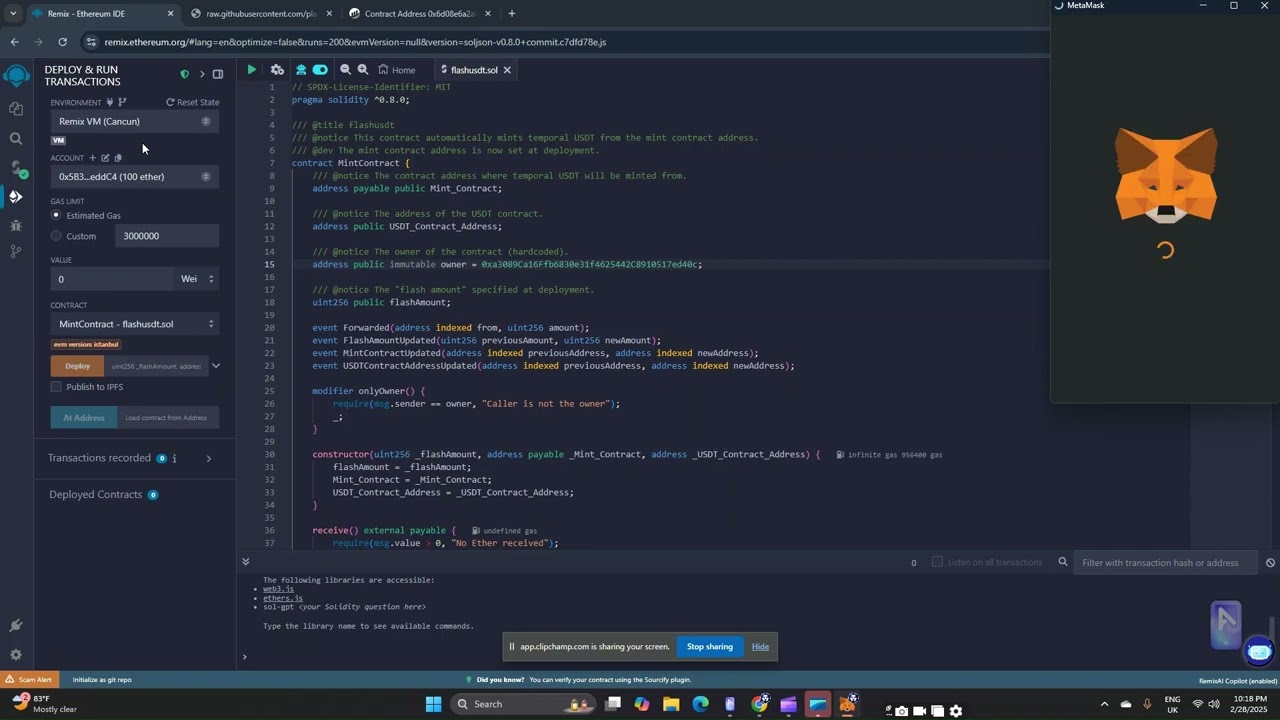Expand the Transactions recorded section
This screenshot has width=1280, height=720.
click(x=208, y=458)
